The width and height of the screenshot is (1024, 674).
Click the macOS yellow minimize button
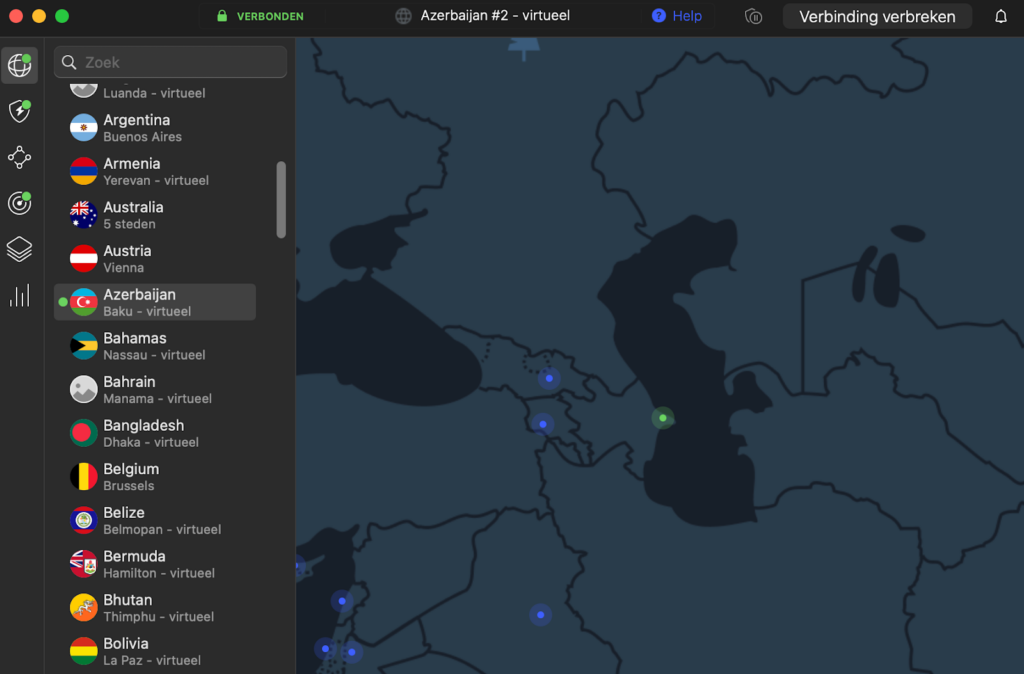coord(39,16)
